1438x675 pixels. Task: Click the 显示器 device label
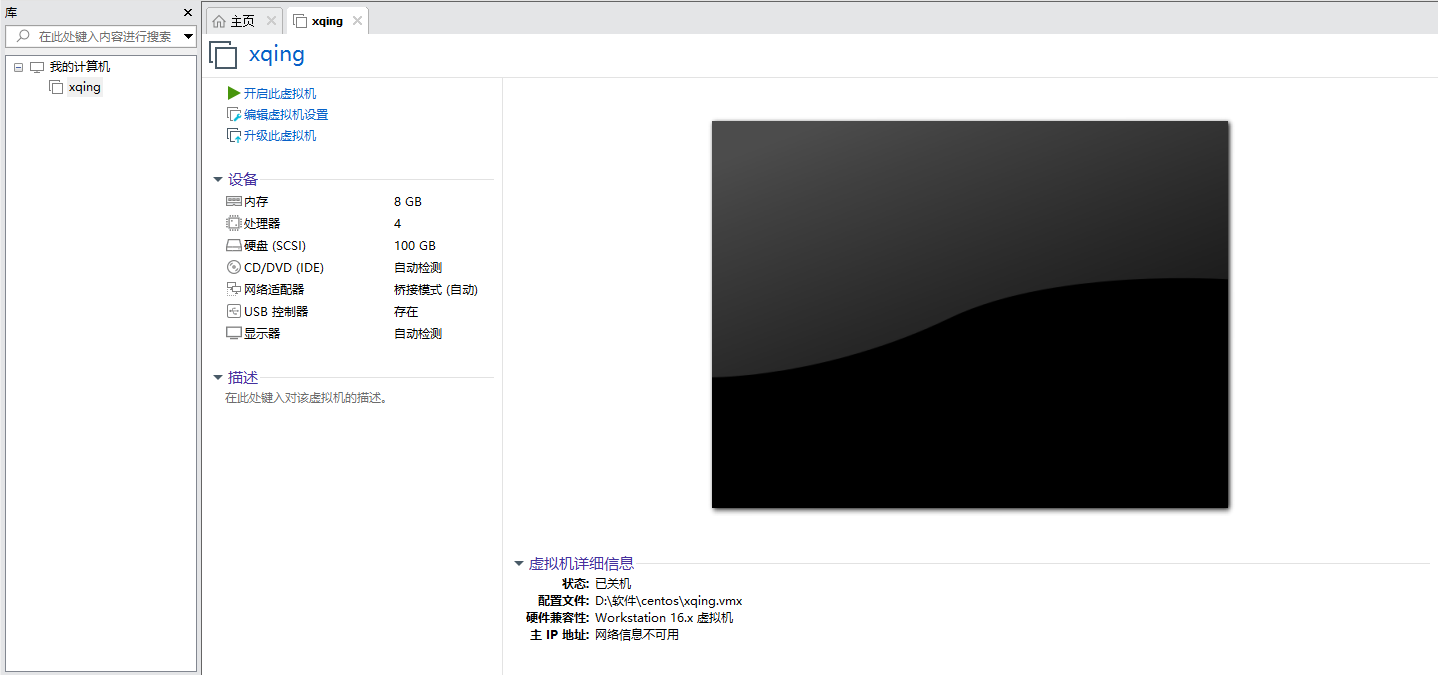[262, 333]
